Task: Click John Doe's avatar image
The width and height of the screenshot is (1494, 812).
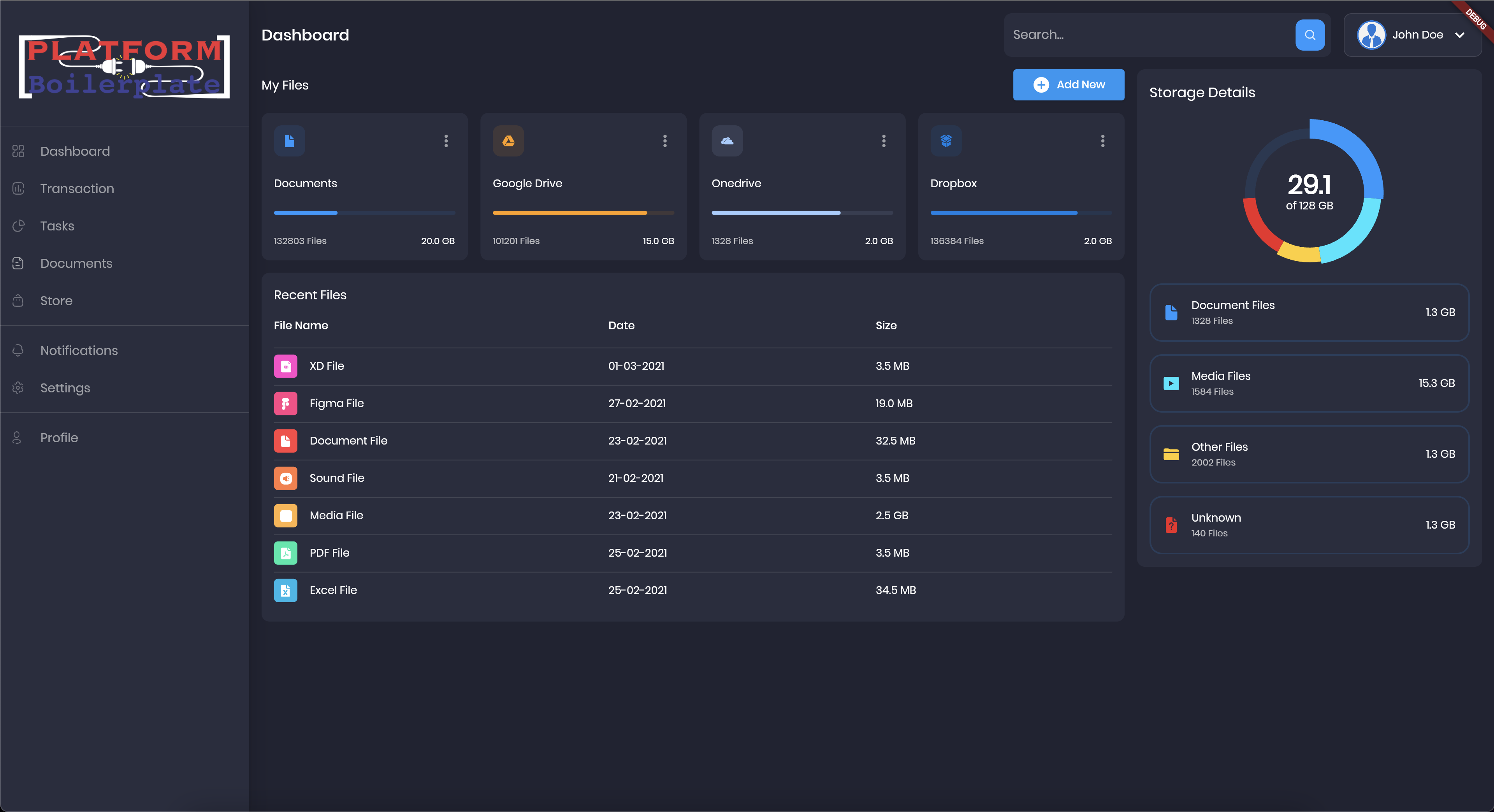Action: (x=1371, y=35)
